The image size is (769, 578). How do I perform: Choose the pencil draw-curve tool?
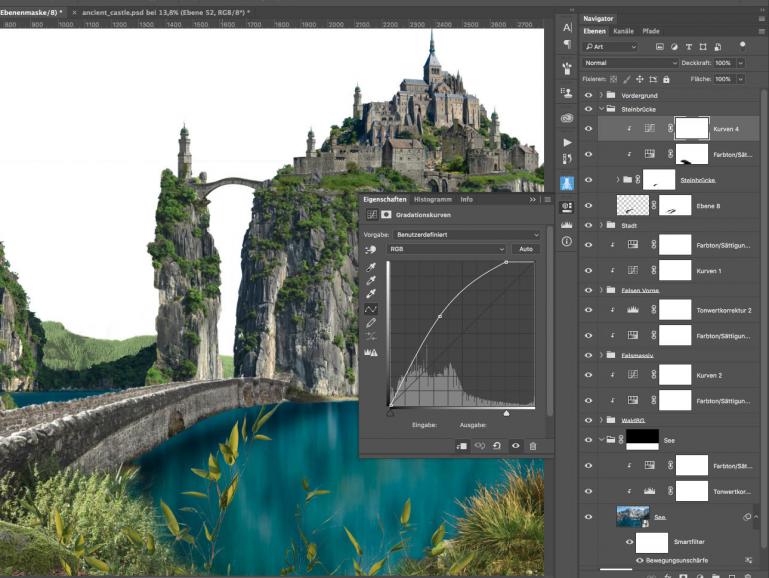[x=372, y=323]
